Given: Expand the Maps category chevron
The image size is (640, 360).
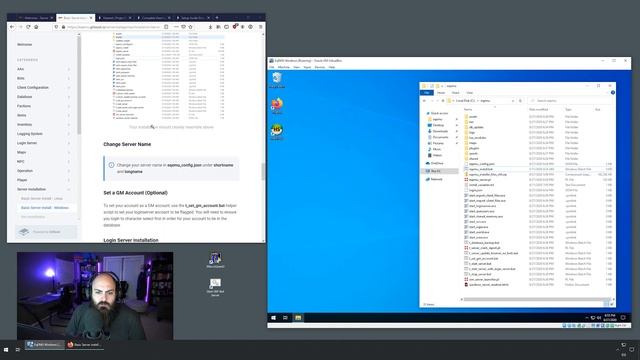Looking at the screenshot, I should [x=69, y=153].
